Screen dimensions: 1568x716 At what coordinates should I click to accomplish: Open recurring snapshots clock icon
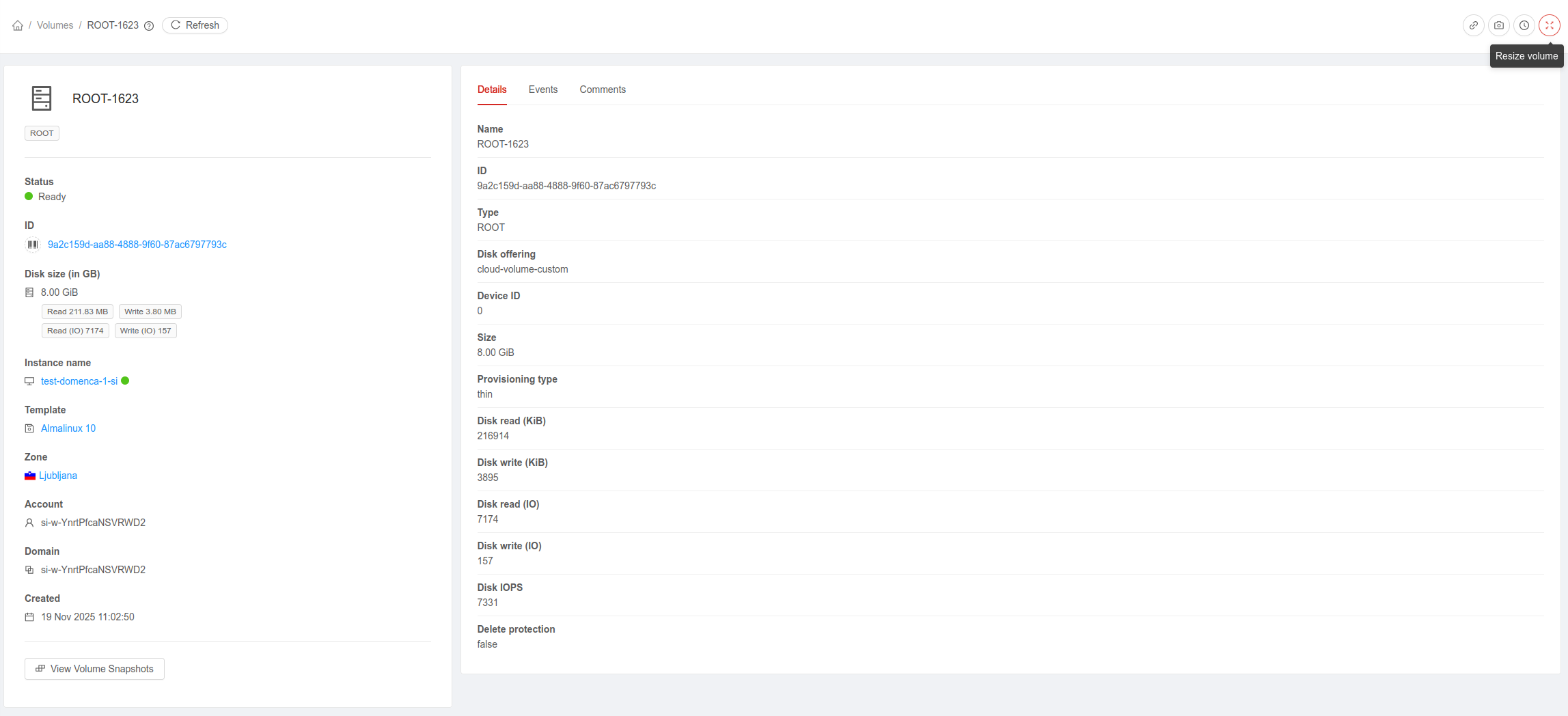(x=1524, y=25)
